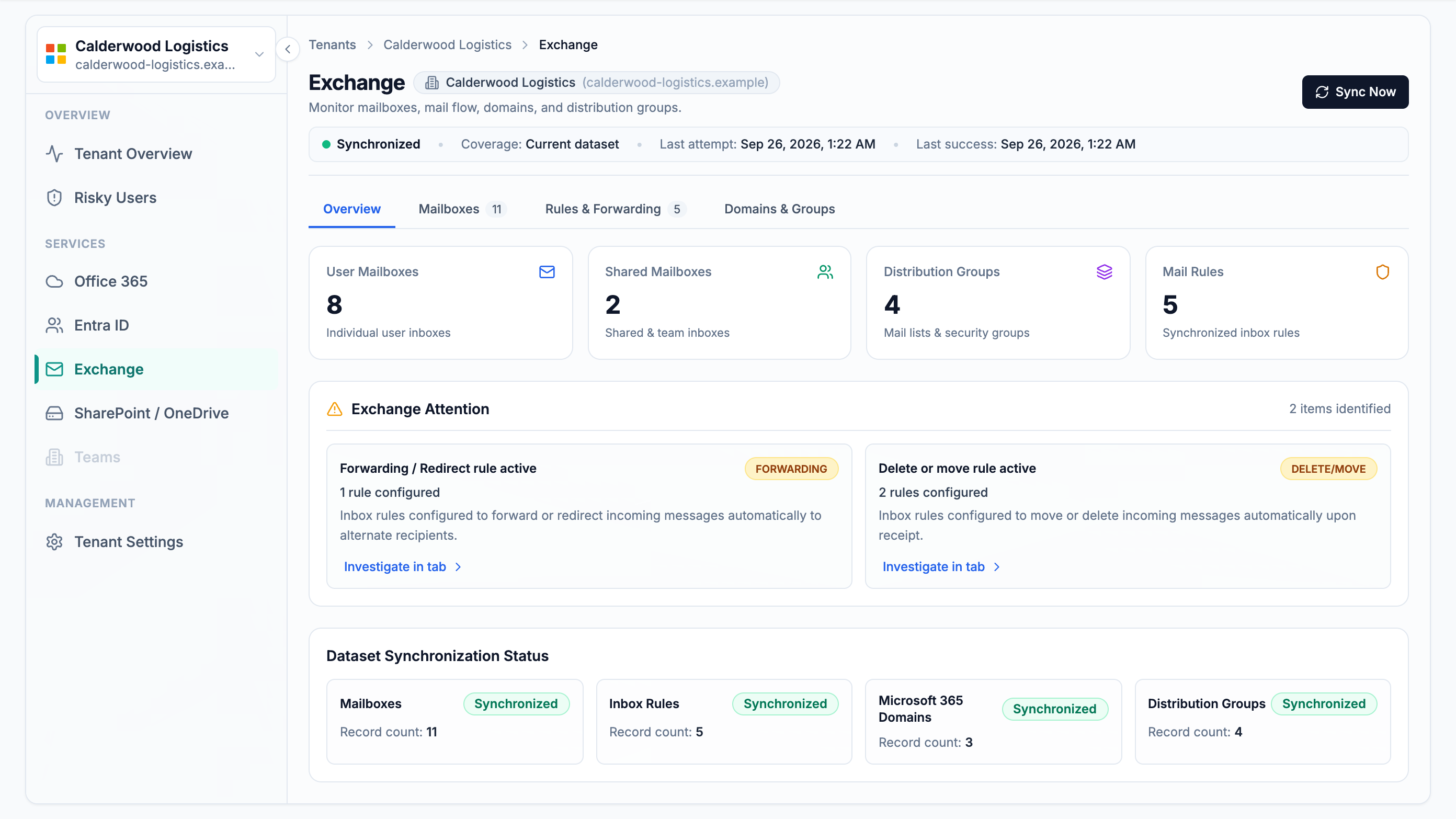Open the Mailboxes tab
This screenshot has height=819, width=1456.
click(x=462, y=209)
